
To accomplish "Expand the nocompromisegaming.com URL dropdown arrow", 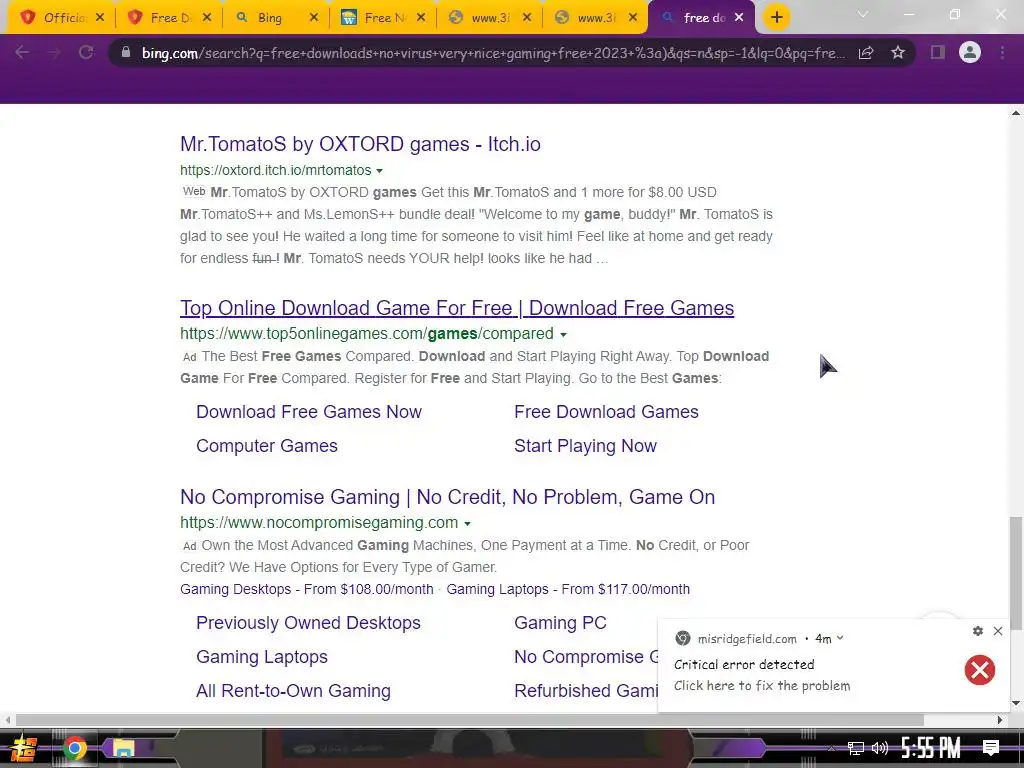I will pyautogui.click(x=468, y=524).
